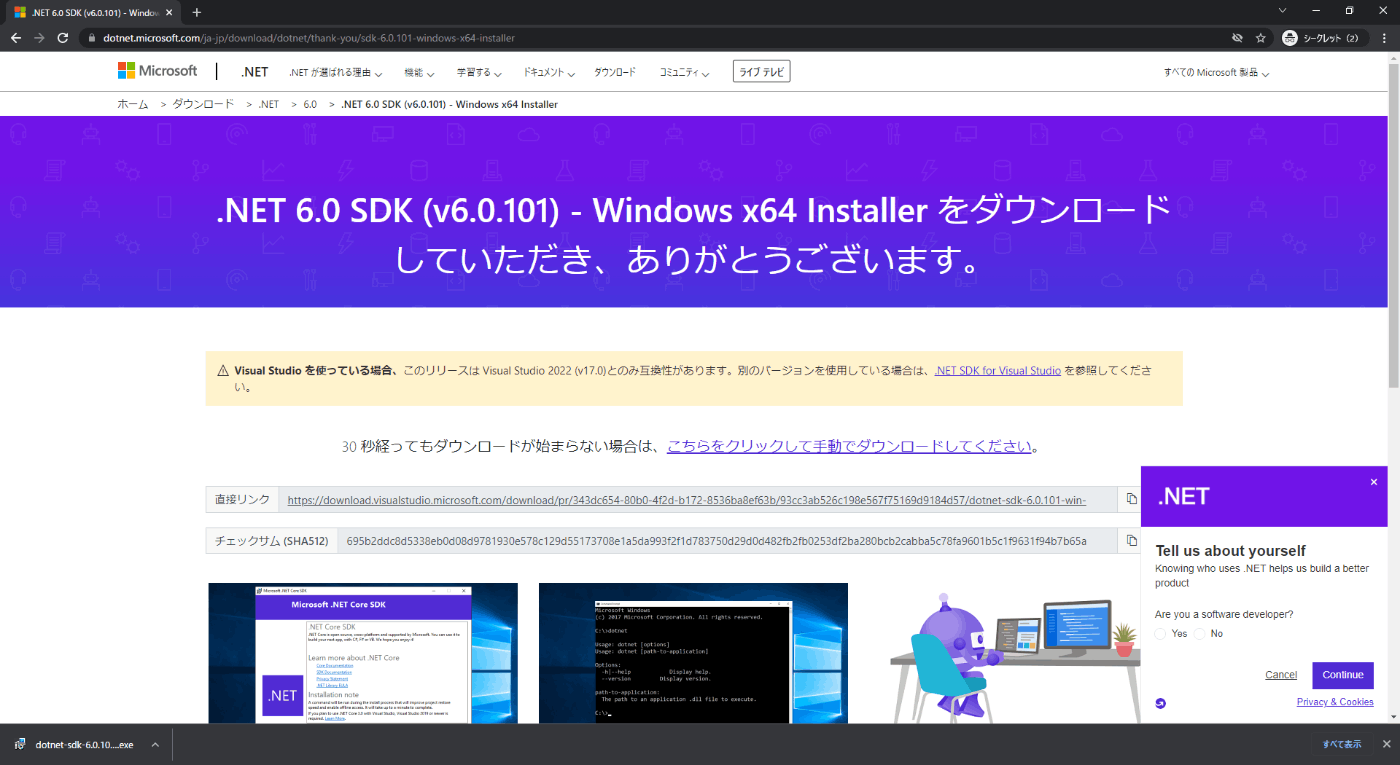This screenshot has width=1400, height=765.
Task: Open the .NET Core SDK installer screenshot
Action: 363,653
